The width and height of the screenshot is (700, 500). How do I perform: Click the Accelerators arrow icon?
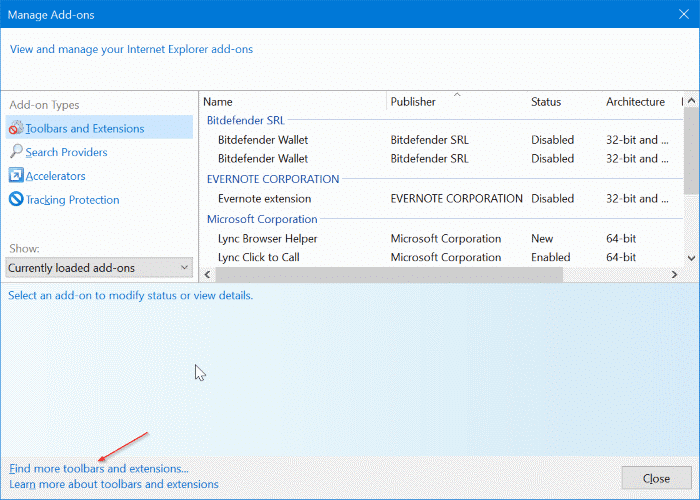click(16, 175)
